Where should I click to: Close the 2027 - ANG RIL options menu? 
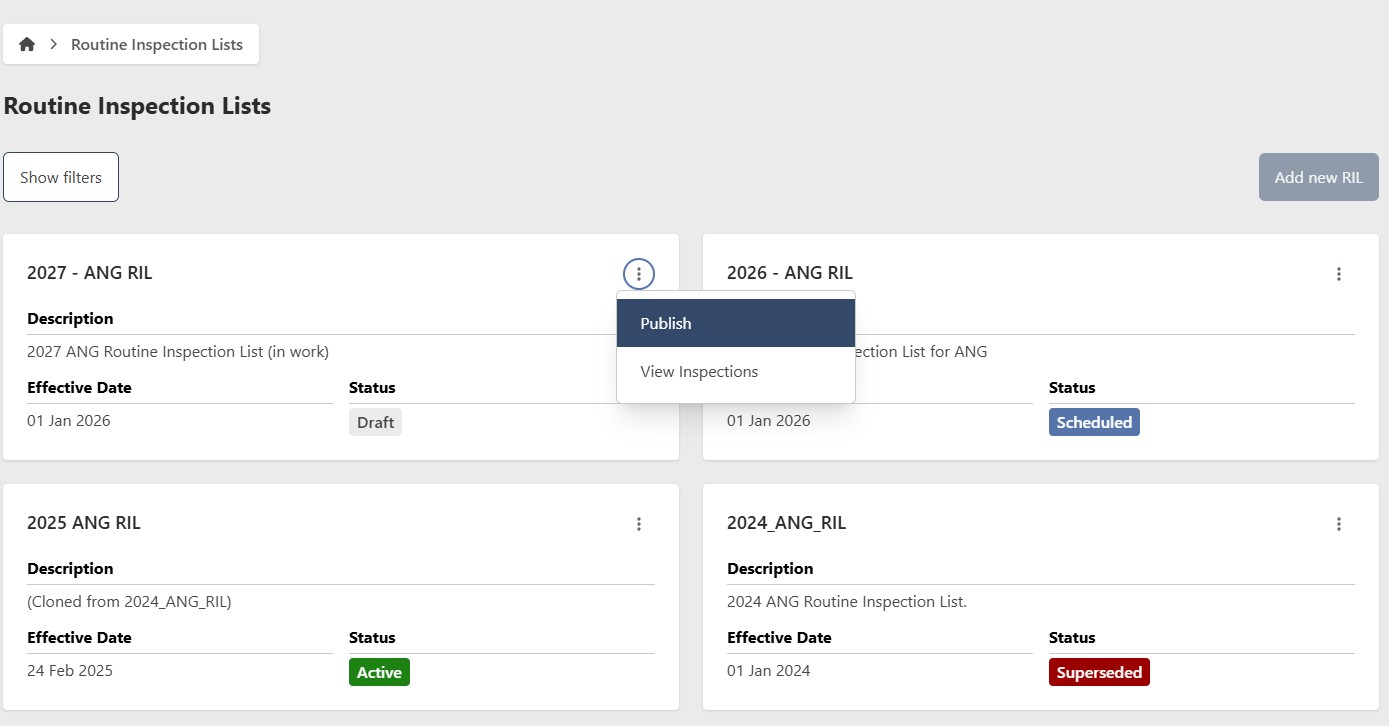(639, 273)
